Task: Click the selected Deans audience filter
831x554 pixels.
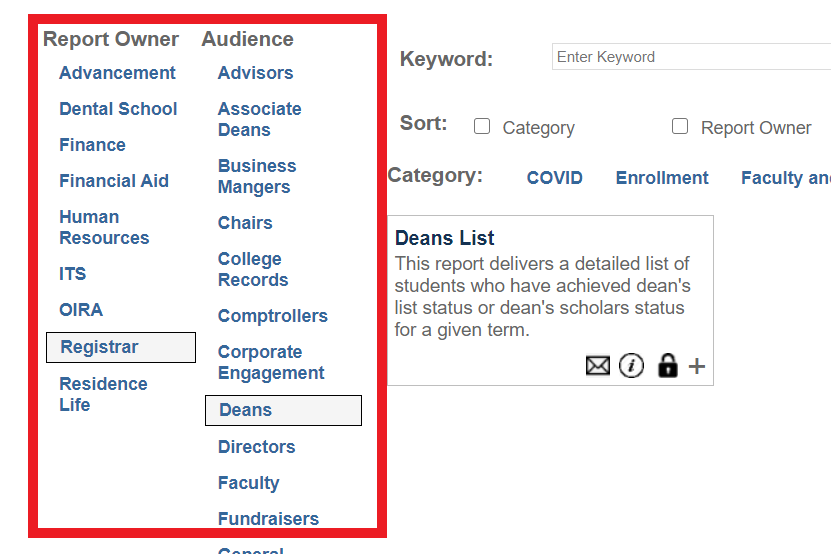Action: [282, 410]
